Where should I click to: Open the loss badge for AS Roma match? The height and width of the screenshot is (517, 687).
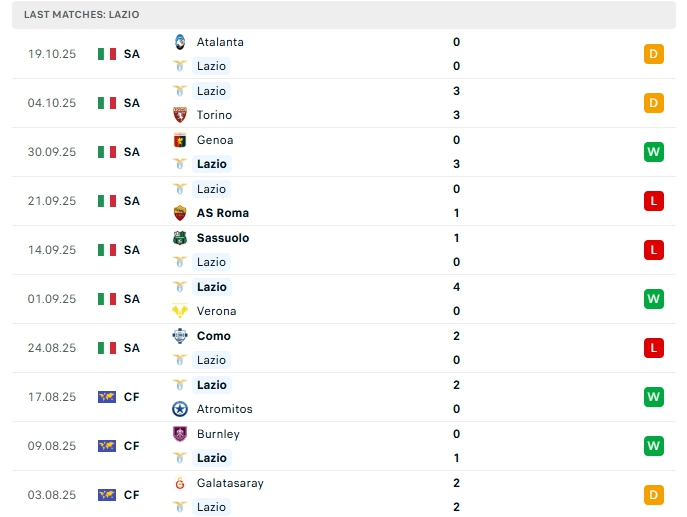[654, 201]
